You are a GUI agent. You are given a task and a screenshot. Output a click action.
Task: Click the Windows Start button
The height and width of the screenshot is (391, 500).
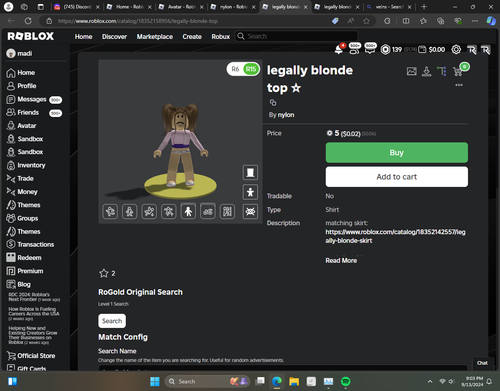click(155, 381)
